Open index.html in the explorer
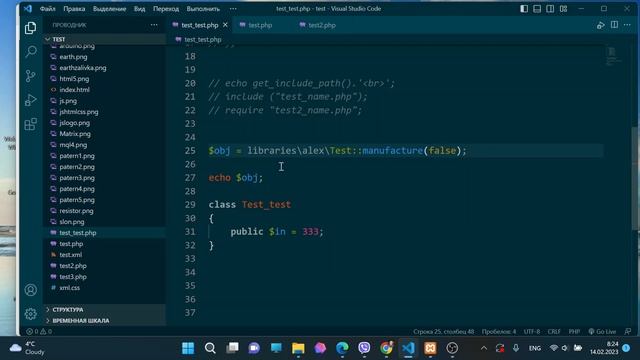Screen dimensions: 640x360 (75, 90)
